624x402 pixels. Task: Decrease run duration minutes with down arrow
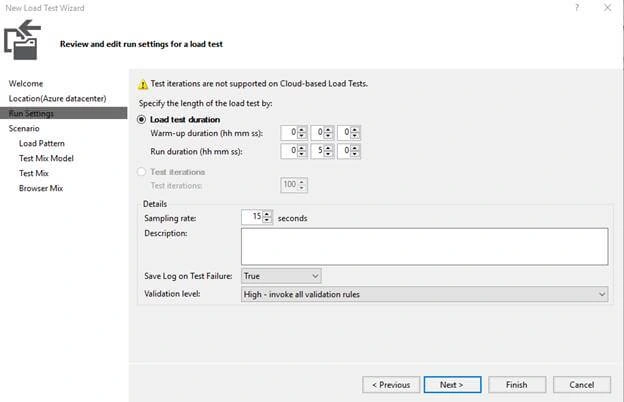click(x=328, y=154)
